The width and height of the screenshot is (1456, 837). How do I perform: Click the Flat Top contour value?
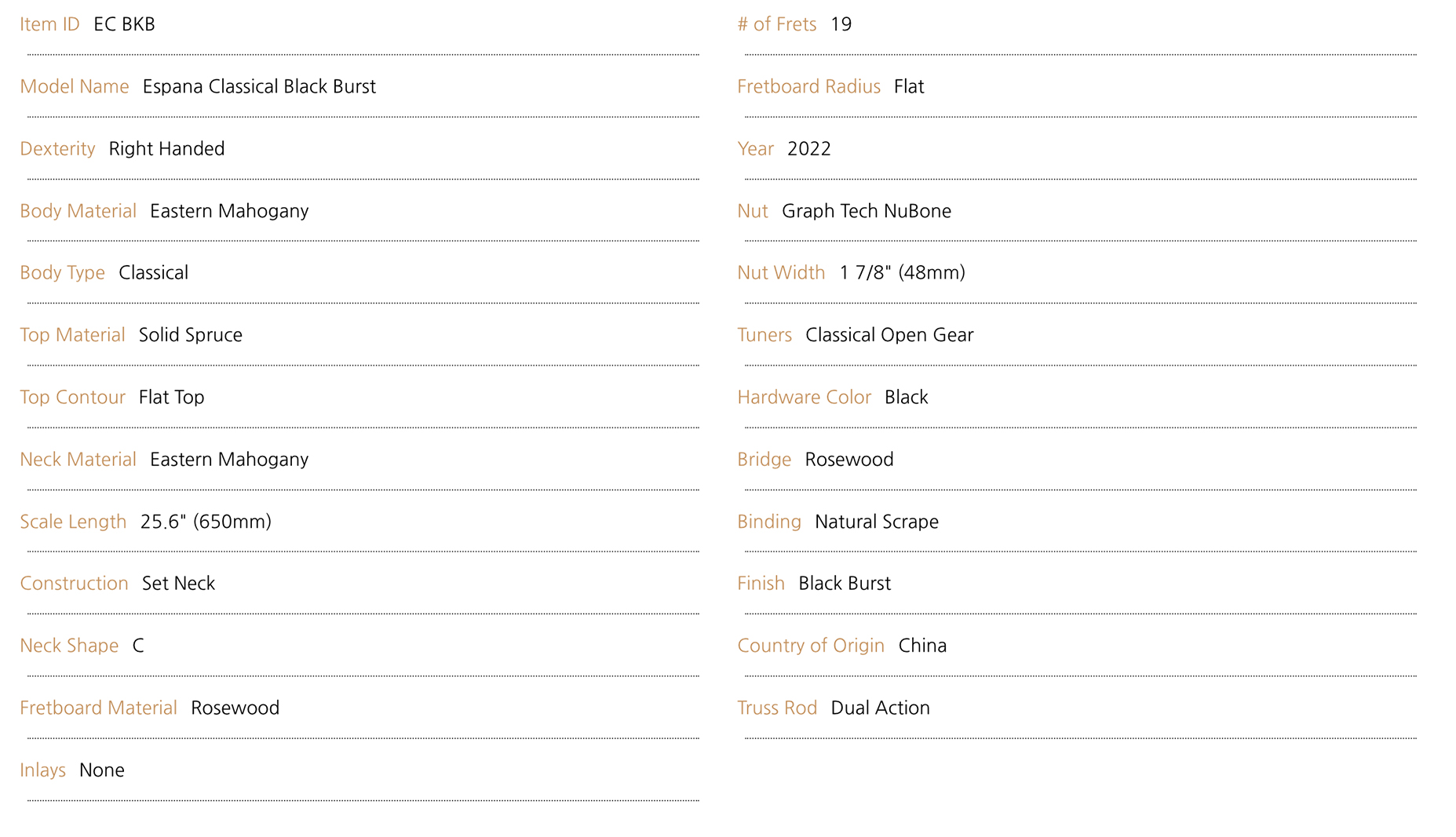tap(171, 397)
